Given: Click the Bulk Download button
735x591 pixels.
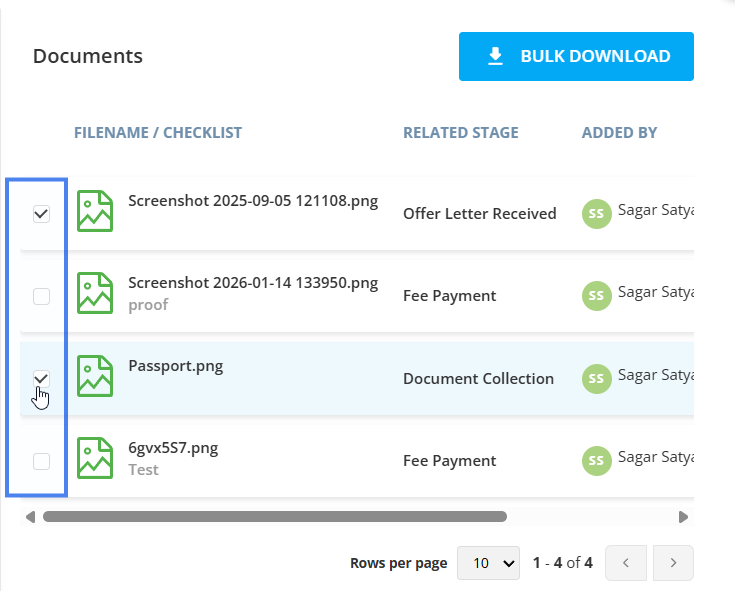Looking at the screenshot, I should point(576,56).
